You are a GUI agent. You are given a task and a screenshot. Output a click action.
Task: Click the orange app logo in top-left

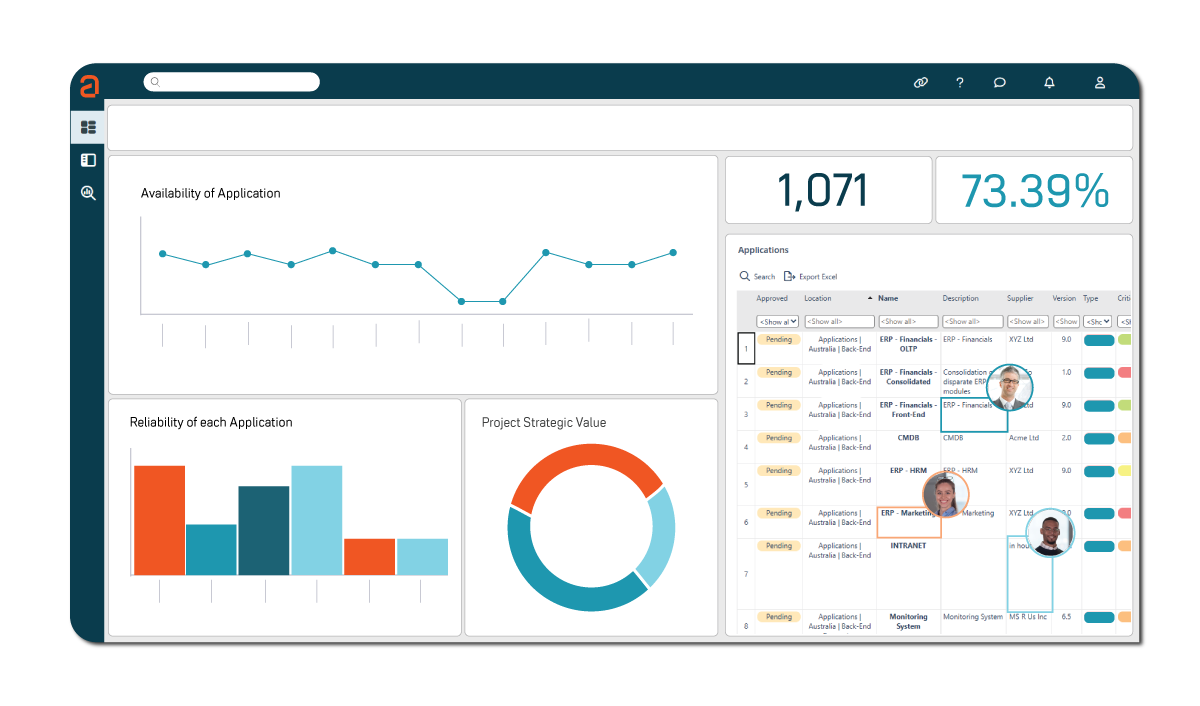pos(90,87)
